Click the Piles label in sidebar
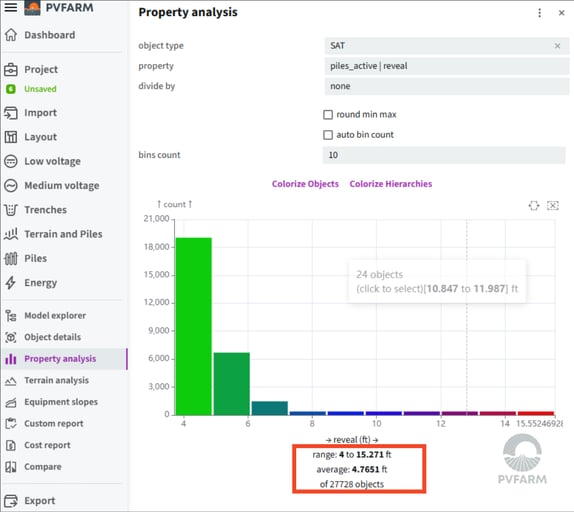This screenshot has width=574, height=512. 36,258
